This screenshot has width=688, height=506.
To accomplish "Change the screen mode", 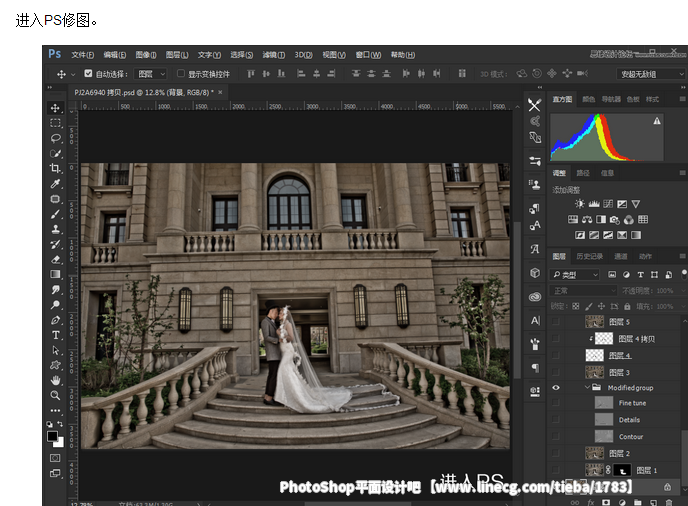I will (x=55, y=473).
